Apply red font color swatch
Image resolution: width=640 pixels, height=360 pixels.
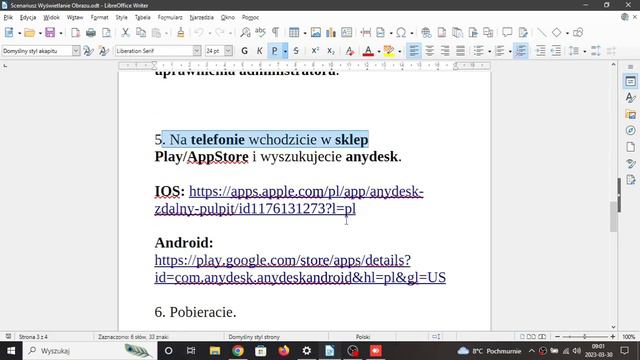[368, 51]
